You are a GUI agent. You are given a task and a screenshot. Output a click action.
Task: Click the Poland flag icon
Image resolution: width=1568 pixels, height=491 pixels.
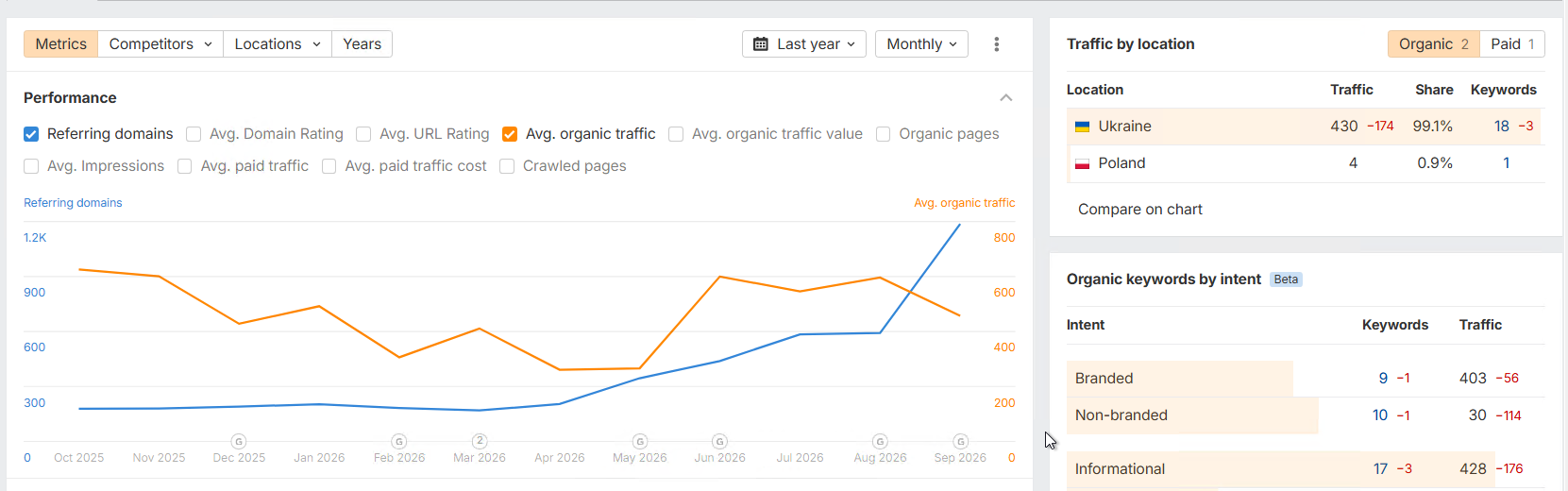[1083, 163]
